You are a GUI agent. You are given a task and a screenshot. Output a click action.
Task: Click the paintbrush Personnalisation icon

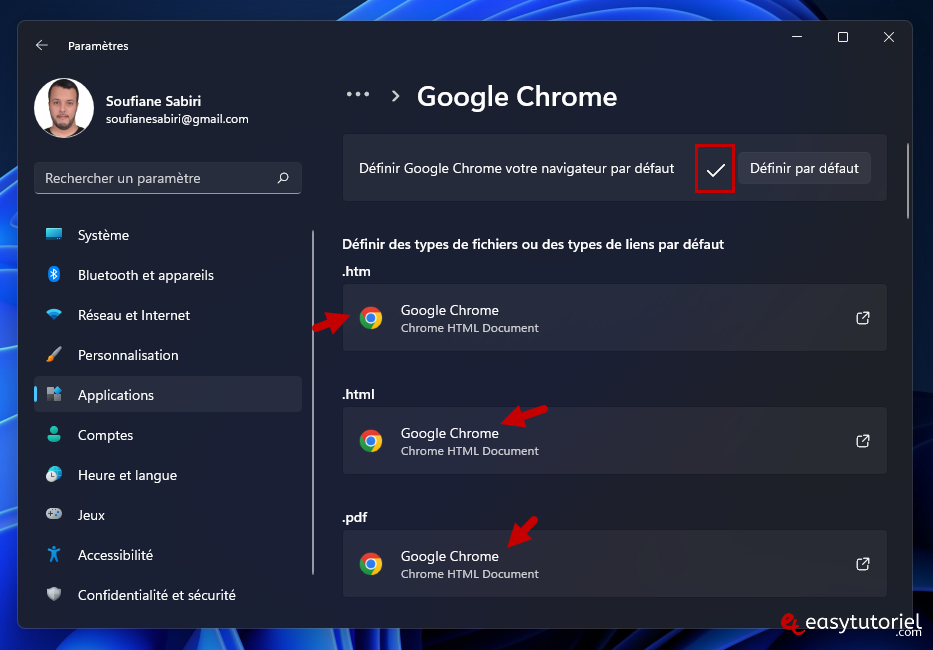(54, 355)
